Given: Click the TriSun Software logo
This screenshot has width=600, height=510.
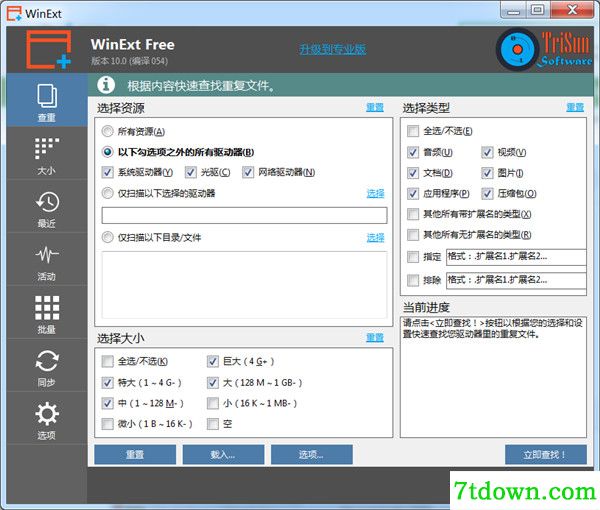Looking at the screenshot, I should pyautogui.click(x=544, y=50).
